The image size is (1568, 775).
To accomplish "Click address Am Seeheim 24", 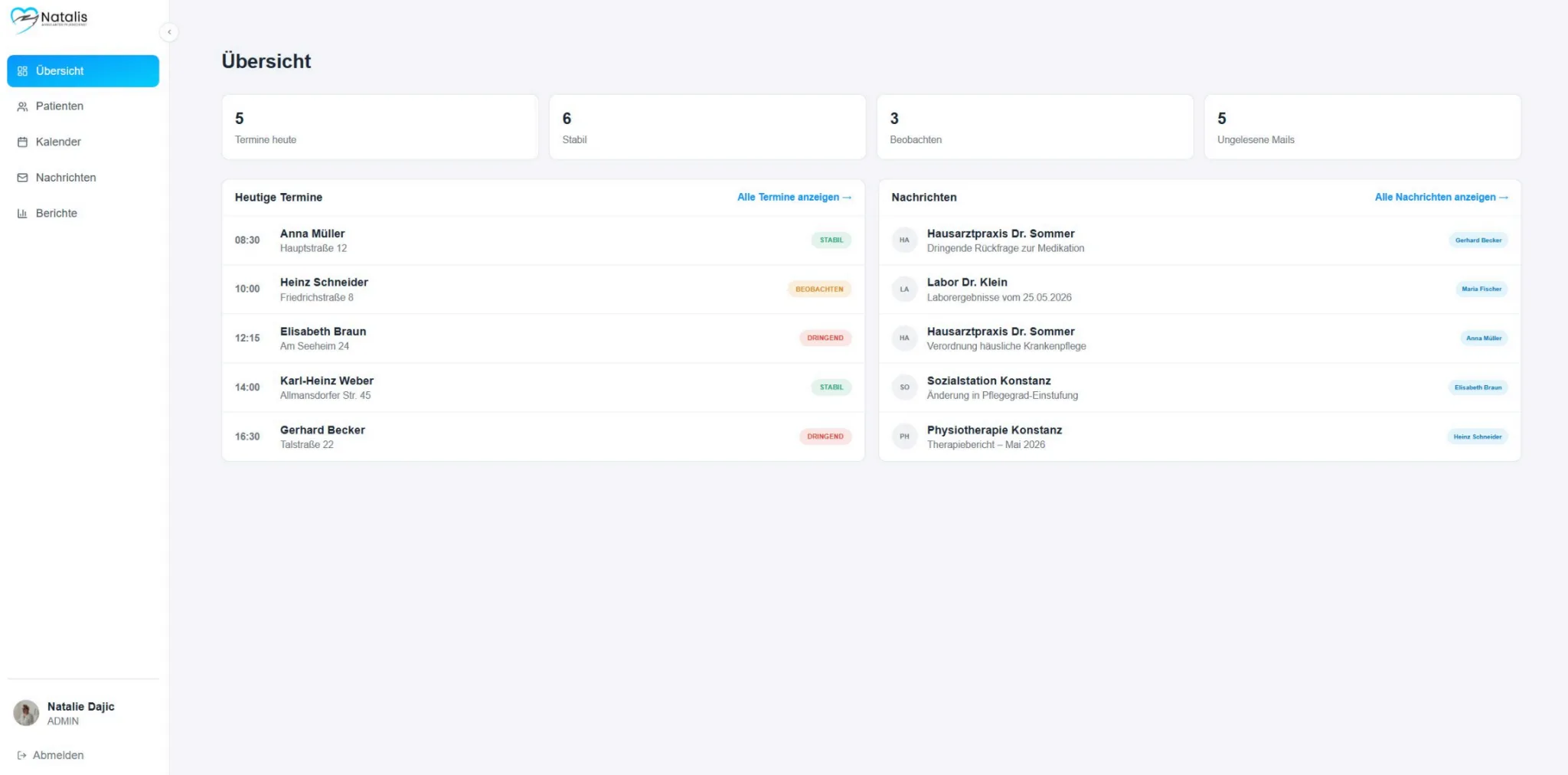I will click(315, 347).
